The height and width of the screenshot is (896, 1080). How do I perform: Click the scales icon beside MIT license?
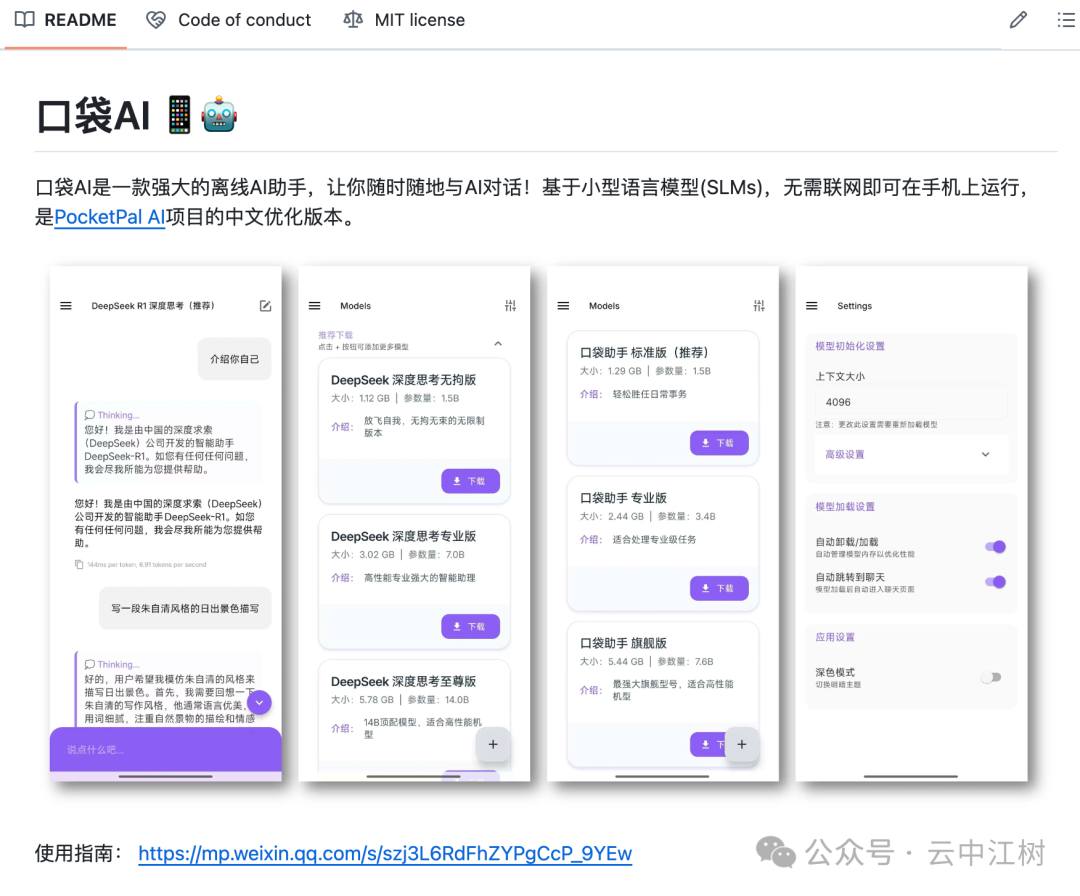pyautogui.click(x=353, y=20)
